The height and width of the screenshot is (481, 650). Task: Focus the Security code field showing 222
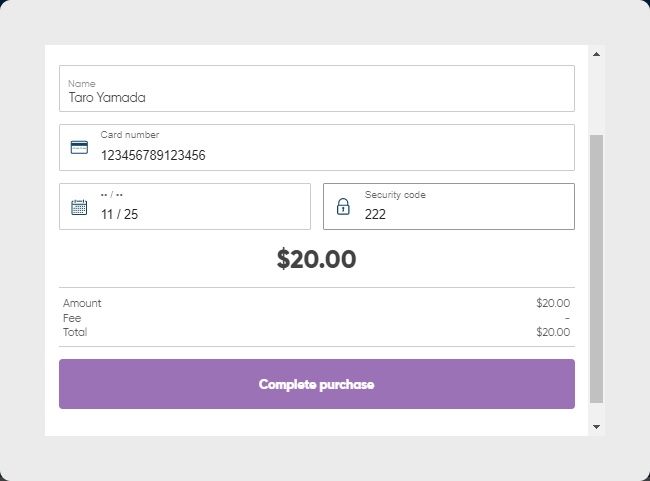click(460, 213)
